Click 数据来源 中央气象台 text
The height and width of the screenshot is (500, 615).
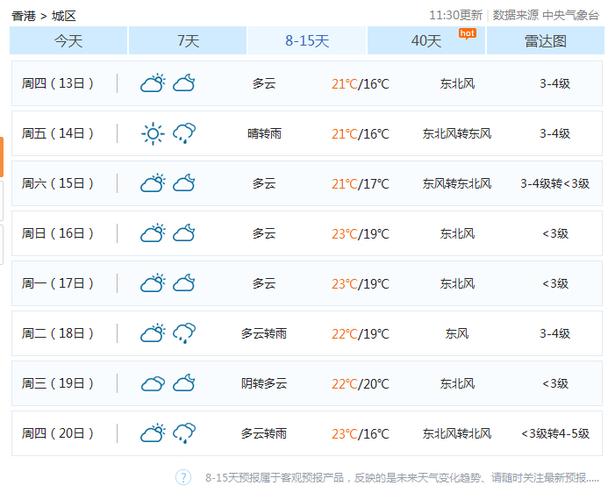tap(546, 15)
